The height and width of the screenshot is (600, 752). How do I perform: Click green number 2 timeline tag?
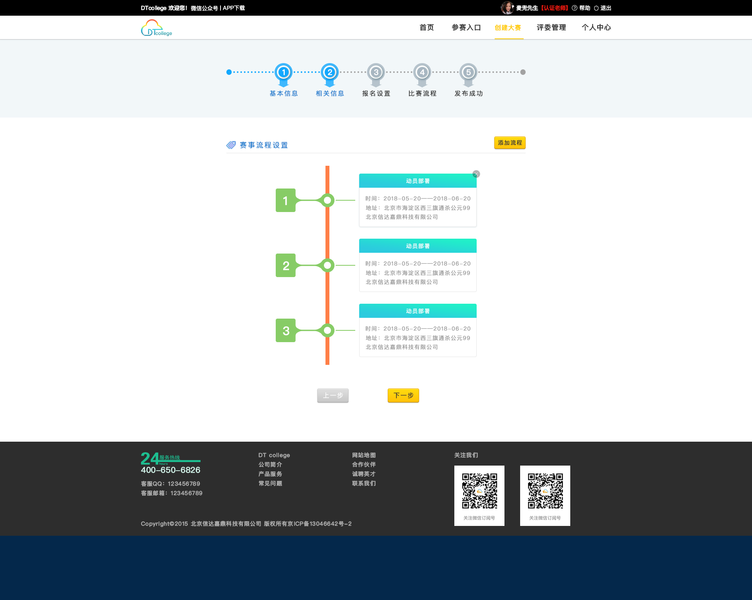[285, 266]
